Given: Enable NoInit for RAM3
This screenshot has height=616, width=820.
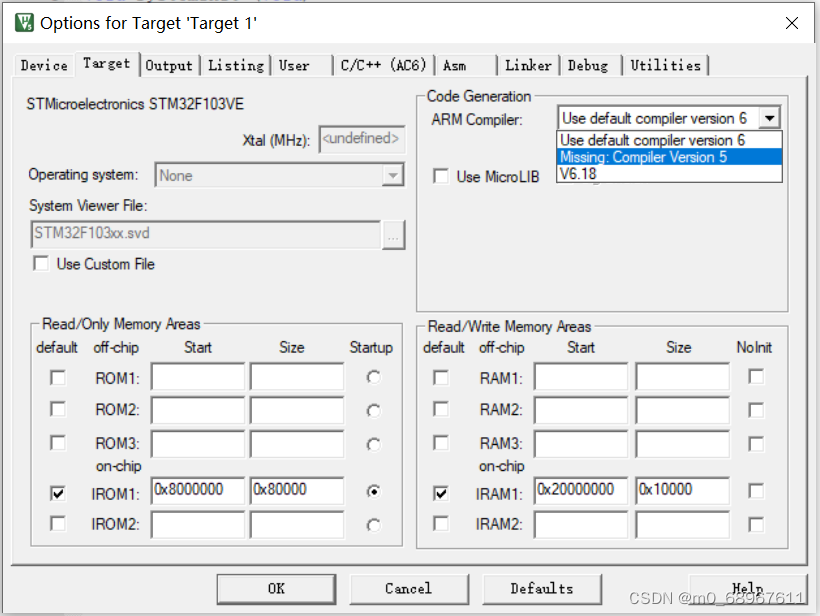Looking at the screenshot, I should pyautogui.click(x=756, y=444).
